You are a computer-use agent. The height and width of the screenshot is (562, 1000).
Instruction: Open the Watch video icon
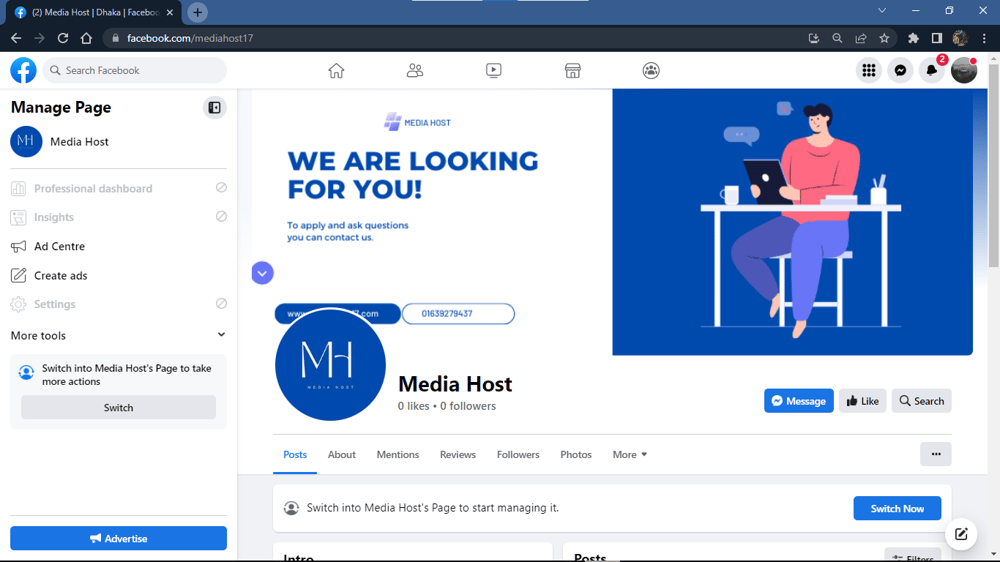point(494,70)
